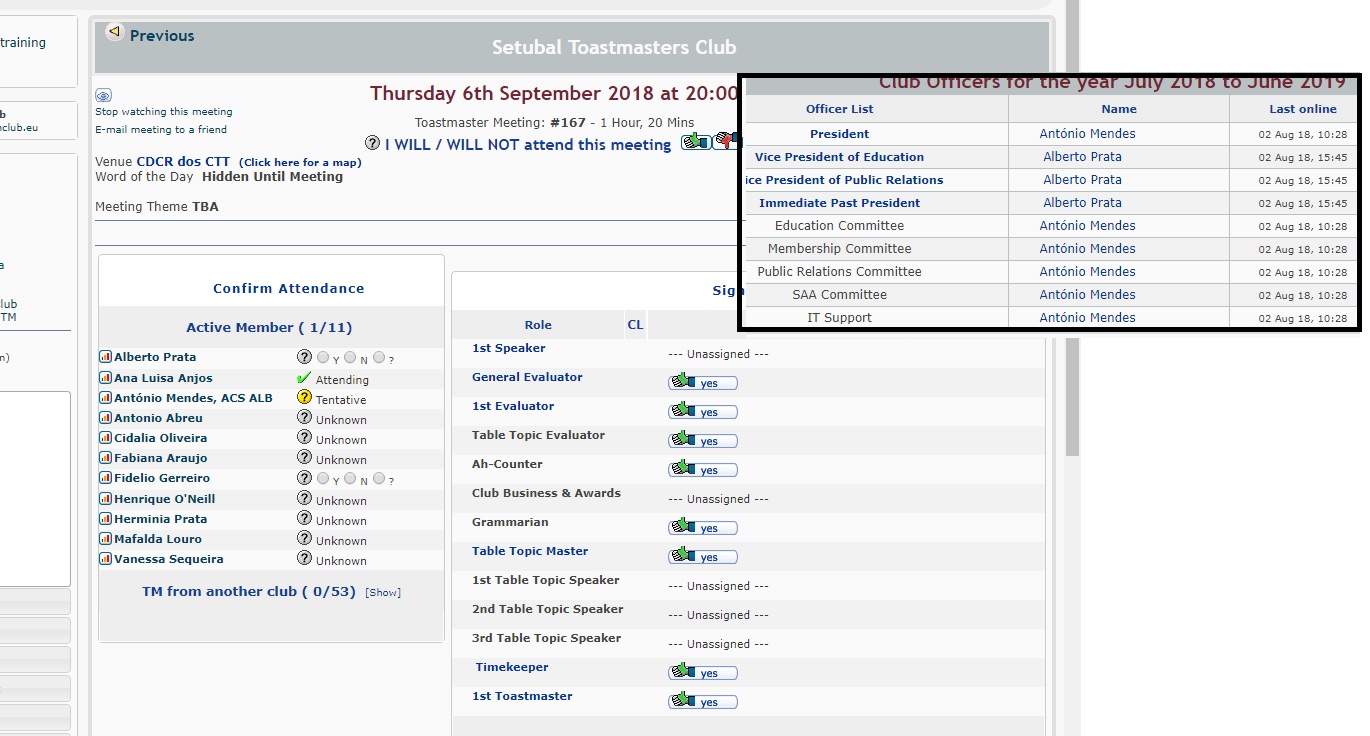Open stats icon beside Herminia Prata

[x=105, y=519]
